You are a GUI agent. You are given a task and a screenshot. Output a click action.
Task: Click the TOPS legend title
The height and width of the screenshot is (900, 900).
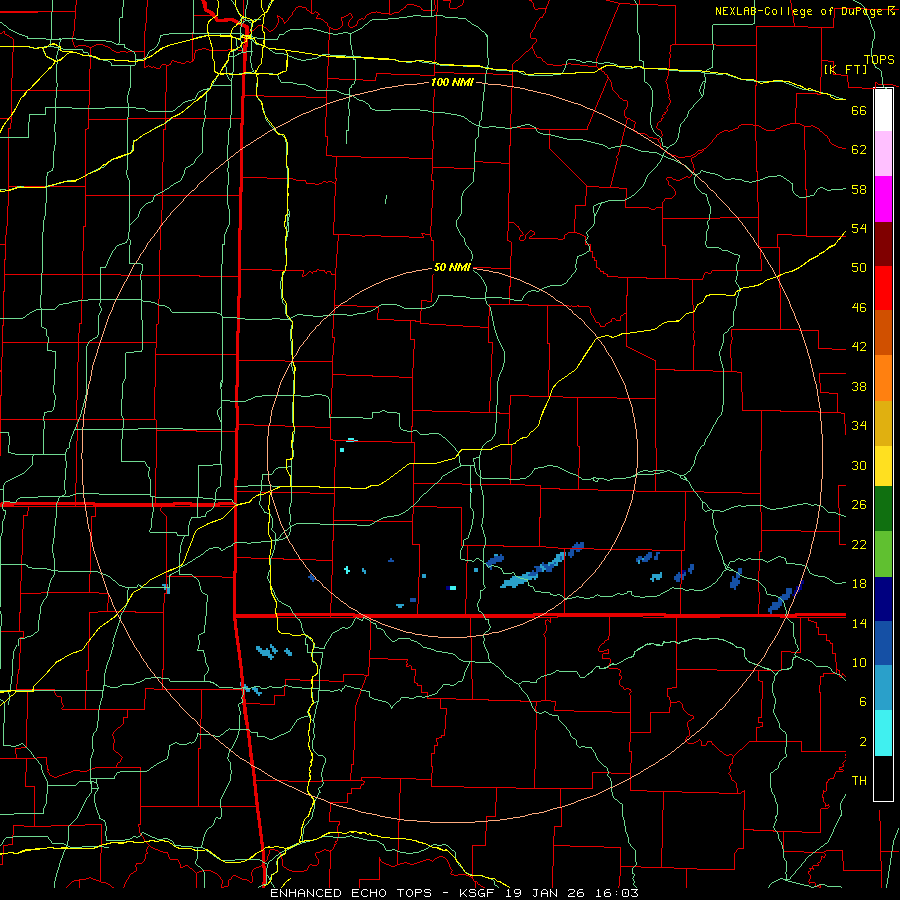(879, 59)
